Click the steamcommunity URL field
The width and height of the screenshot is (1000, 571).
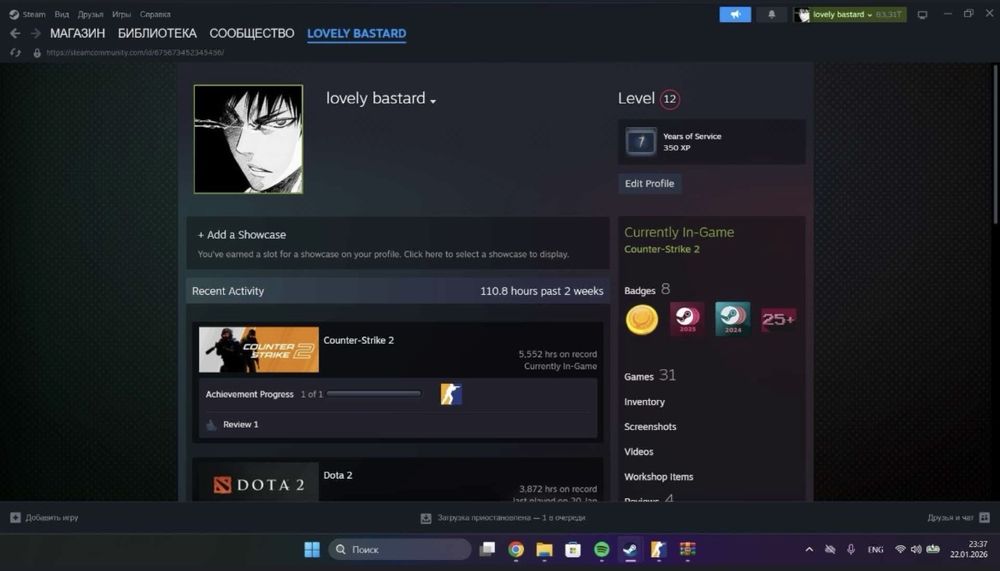click(x=135, y=52)
